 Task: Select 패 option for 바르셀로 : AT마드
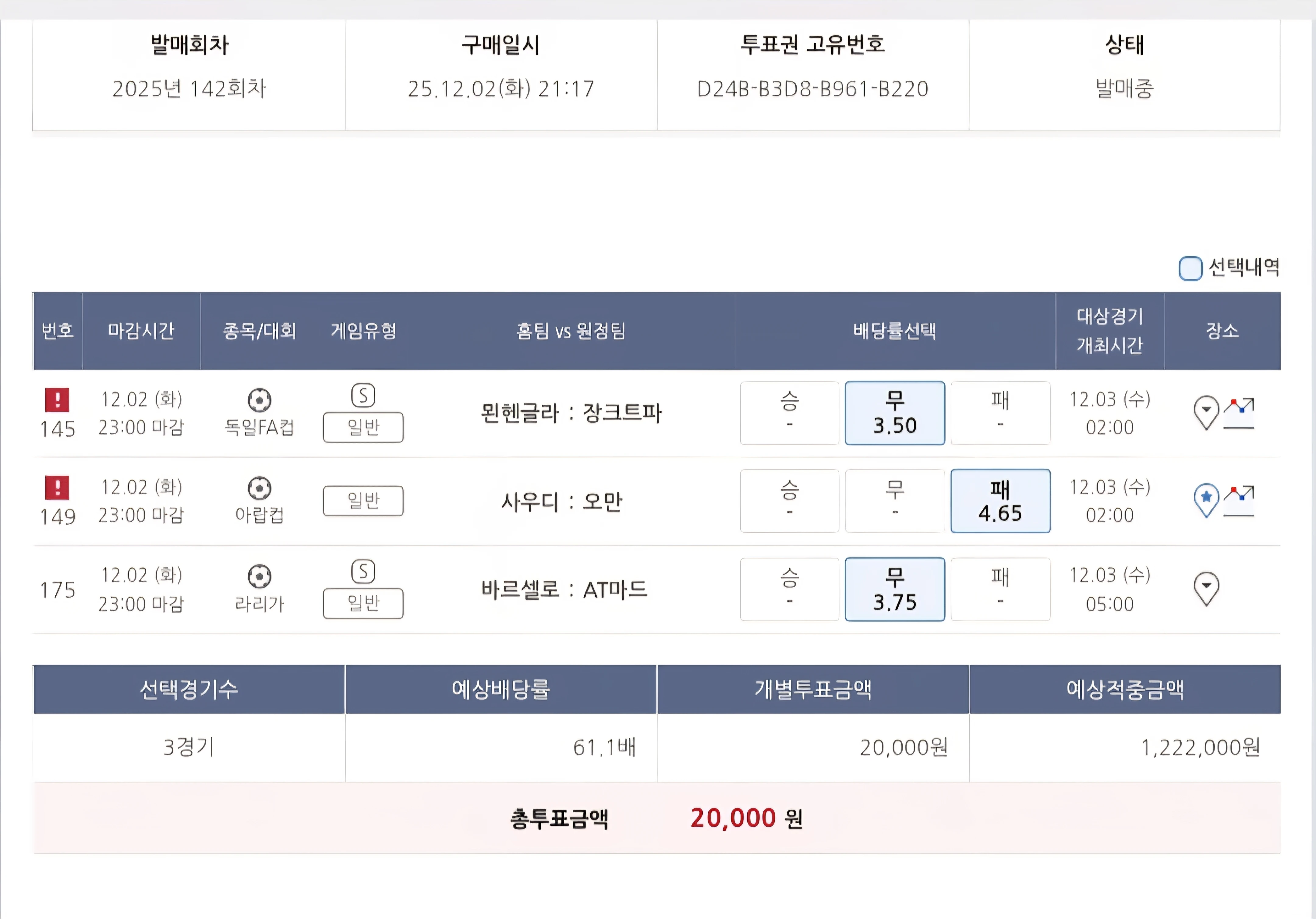[x=999, y=589]
